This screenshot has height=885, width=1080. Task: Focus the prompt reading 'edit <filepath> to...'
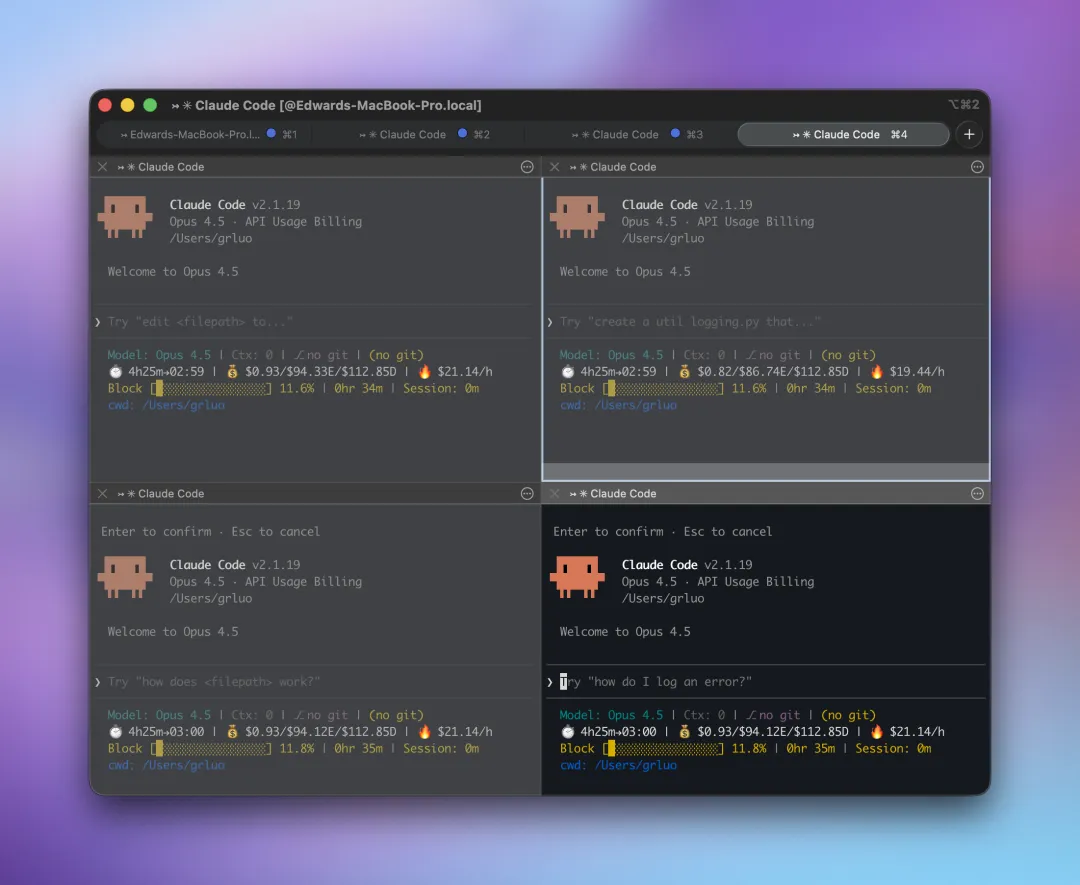315,322
